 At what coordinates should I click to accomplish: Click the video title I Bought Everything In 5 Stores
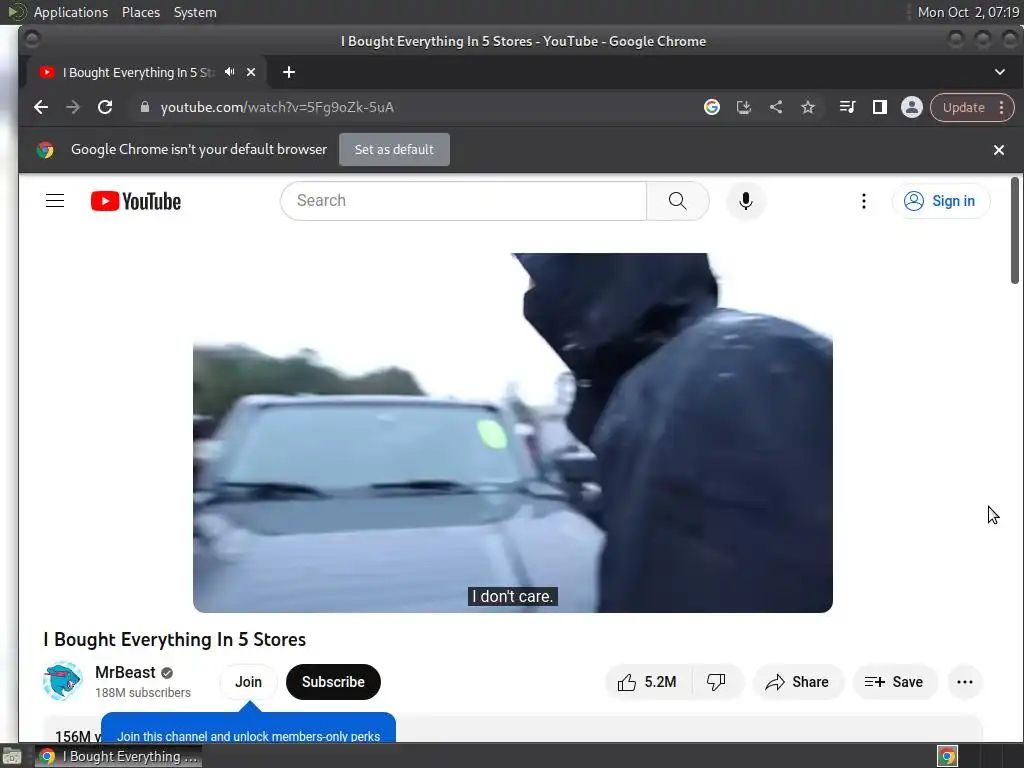point(174,639)
